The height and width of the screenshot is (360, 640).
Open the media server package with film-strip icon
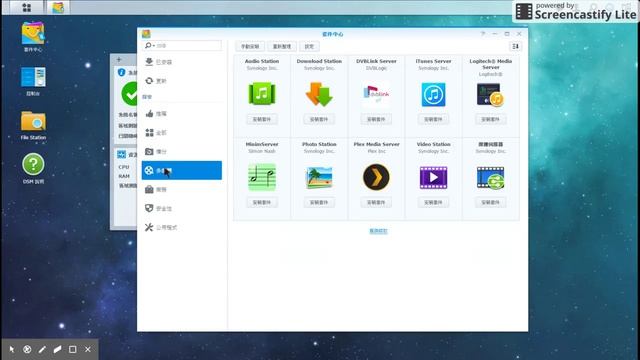point(490,177)
